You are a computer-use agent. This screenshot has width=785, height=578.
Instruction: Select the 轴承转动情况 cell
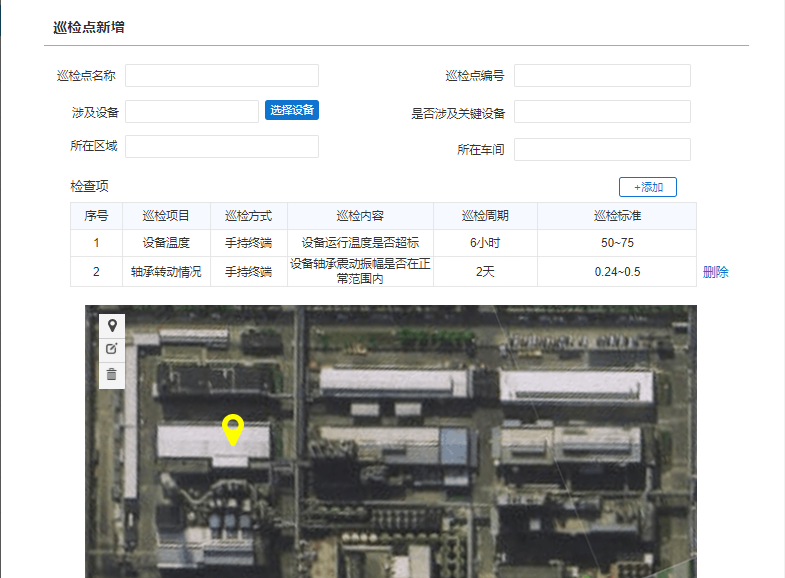[166, 272]
